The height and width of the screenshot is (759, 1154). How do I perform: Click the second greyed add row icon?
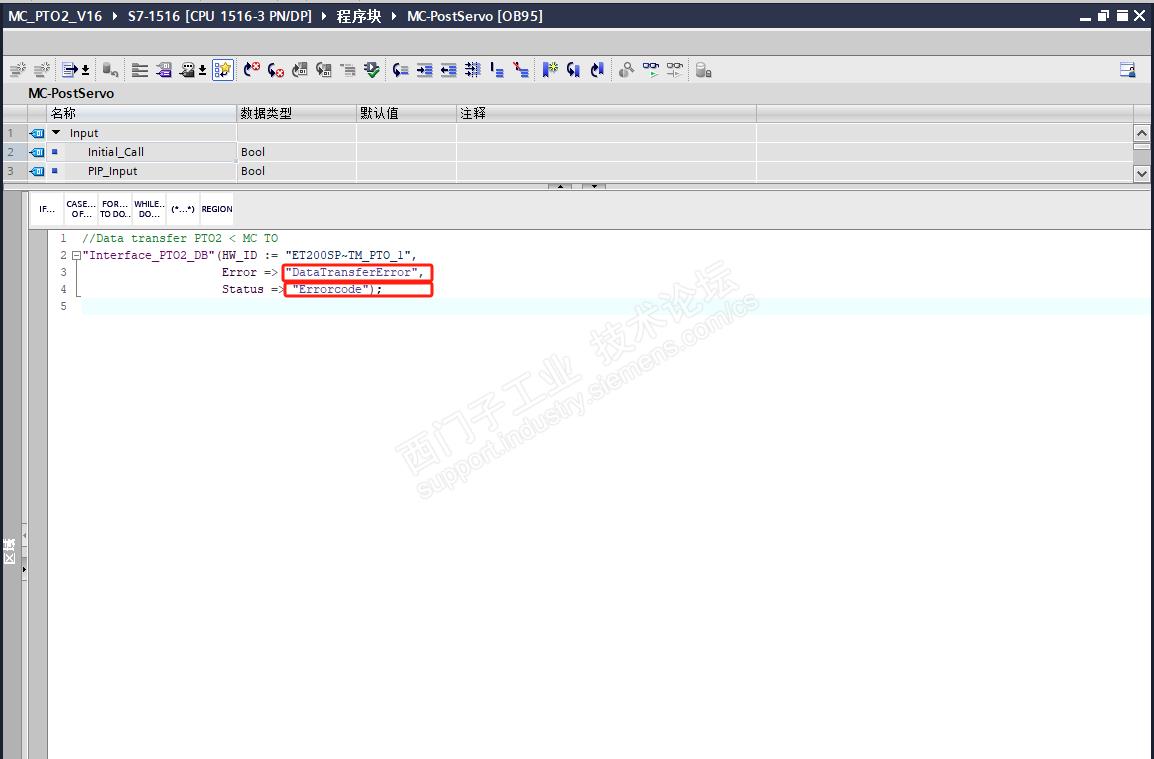[x=42, y=70]
